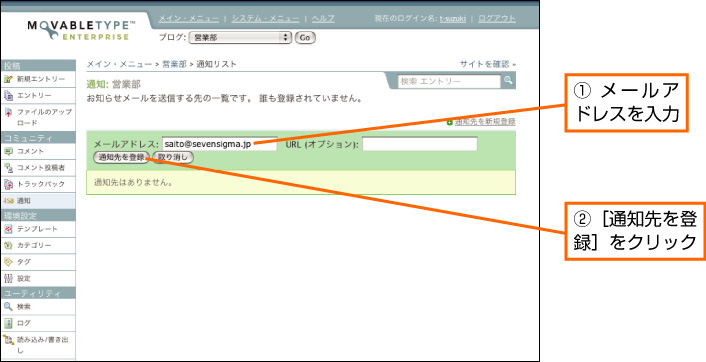
Task: Click the 通知先を登録 button
Action: (121, 158)
